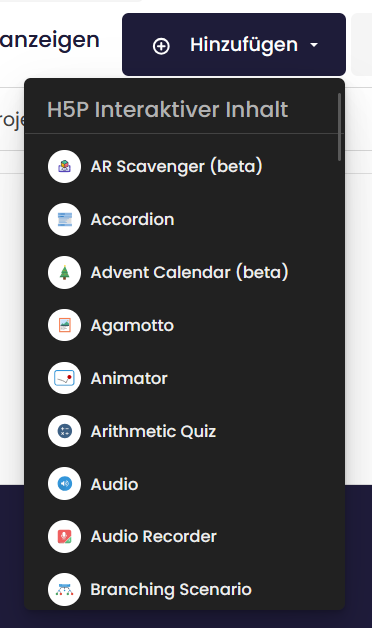Select Advent Calendar (beta) entry
The width and height of the screenshot is (372, 628).
(189, 272)
